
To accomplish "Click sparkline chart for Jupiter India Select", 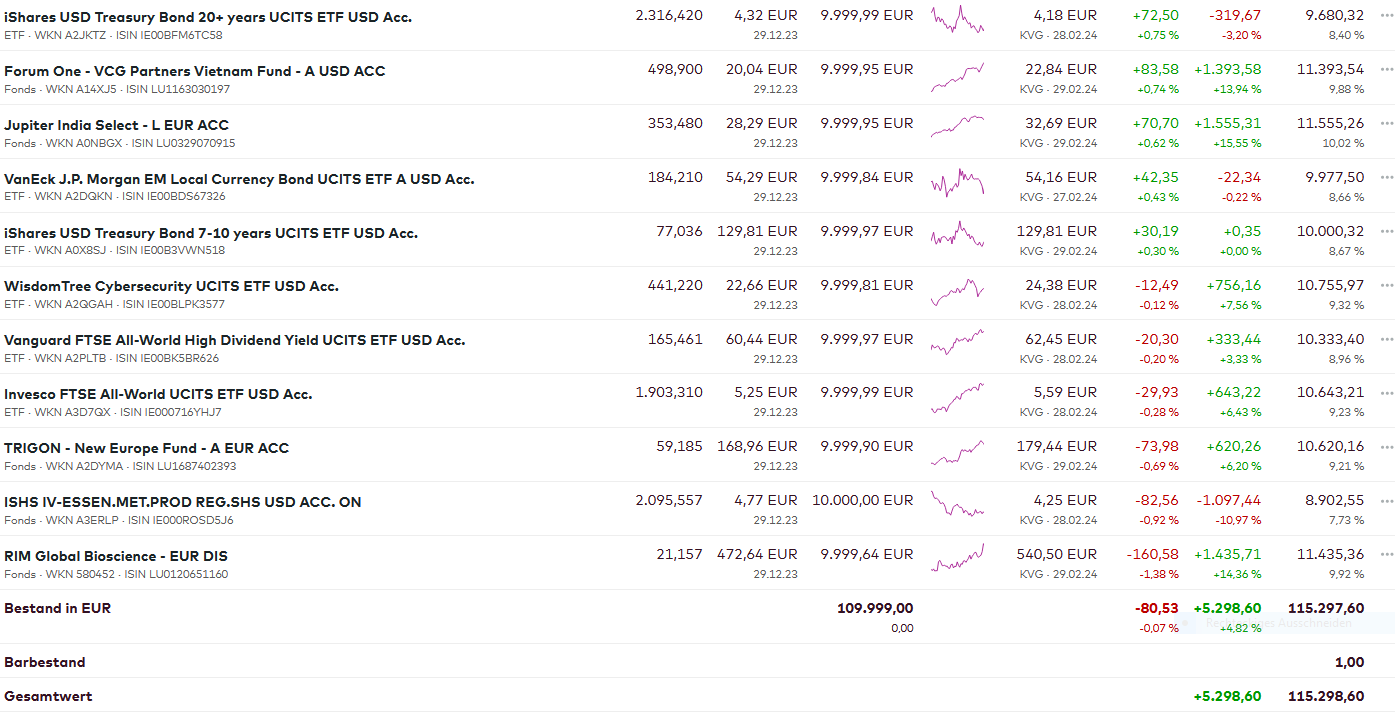I will click(x=957, y=127).
